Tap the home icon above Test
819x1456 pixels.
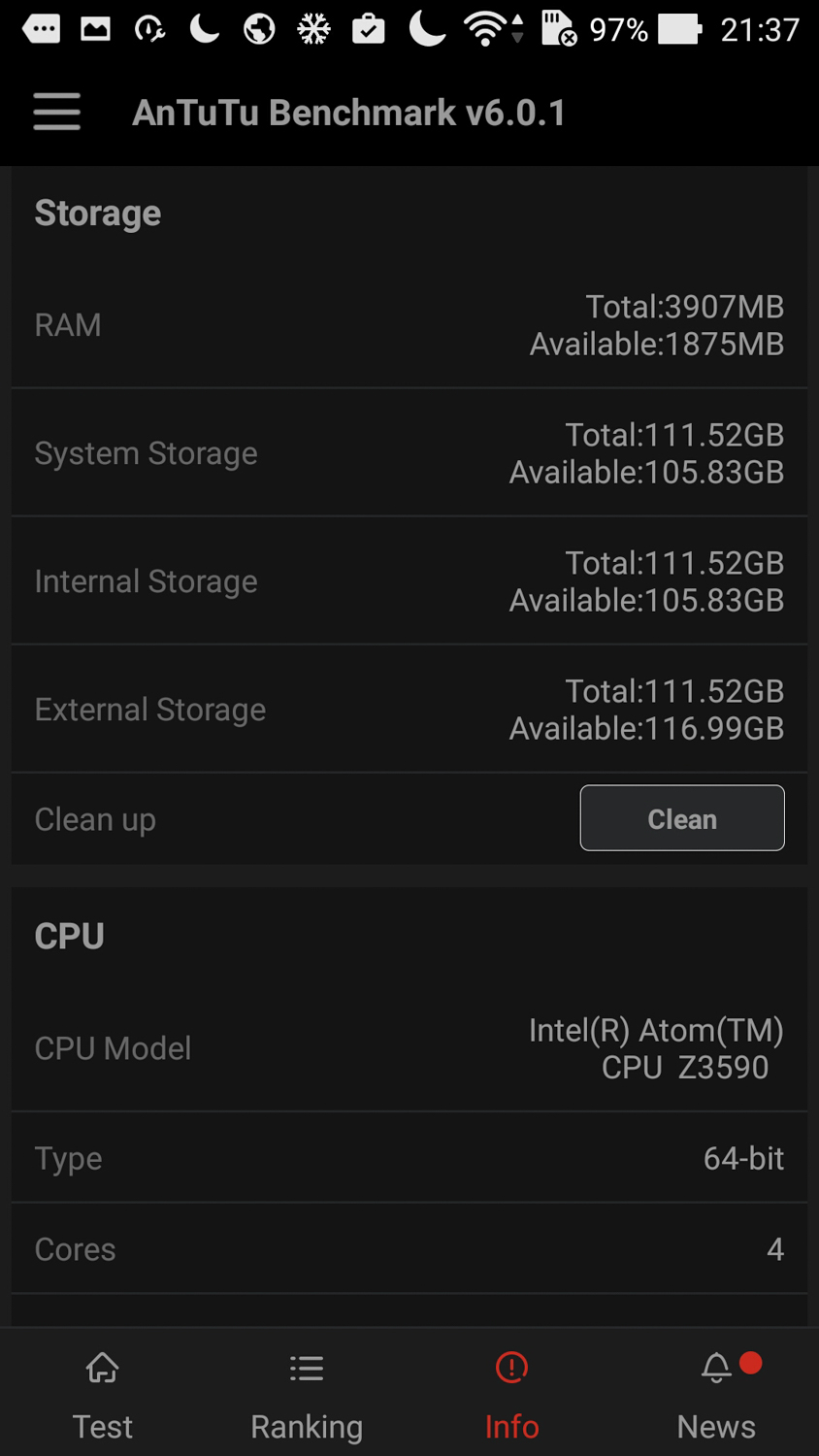[103, 1369]
